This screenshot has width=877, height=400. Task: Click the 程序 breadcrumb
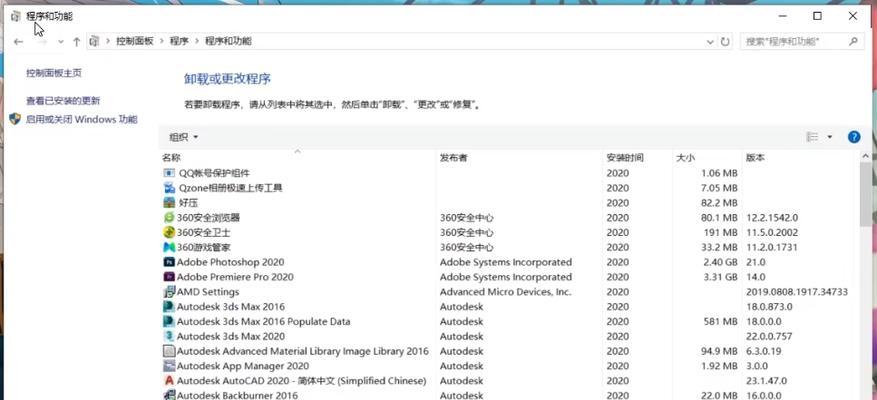click(179, 41)
